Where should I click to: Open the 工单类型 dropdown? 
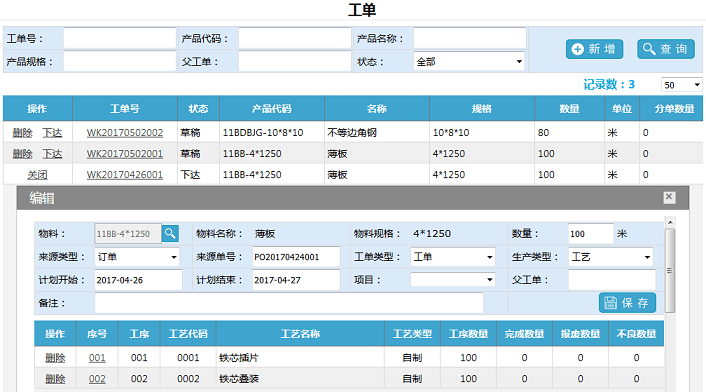coord(453,257)
